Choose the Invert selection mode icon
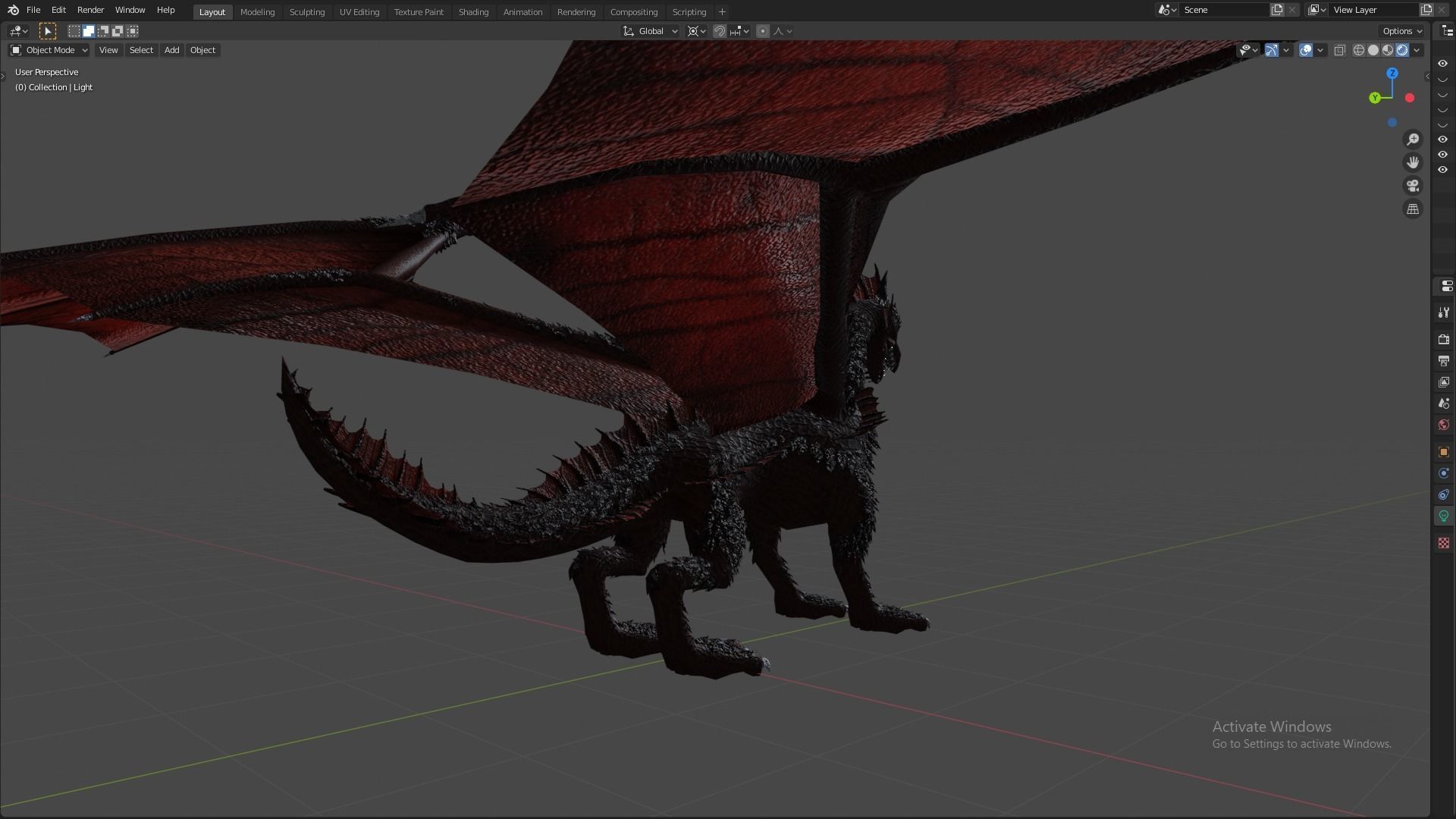This screenshot has height=819, width=1456. [x=118, y=31]
